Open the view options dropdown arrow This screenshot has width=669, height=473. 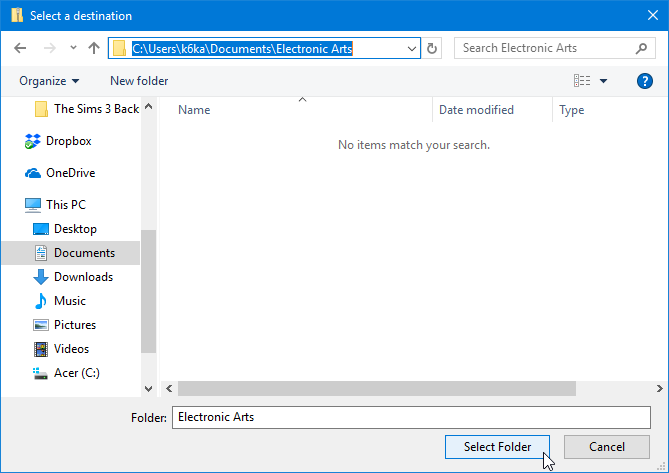pos(603,81)
